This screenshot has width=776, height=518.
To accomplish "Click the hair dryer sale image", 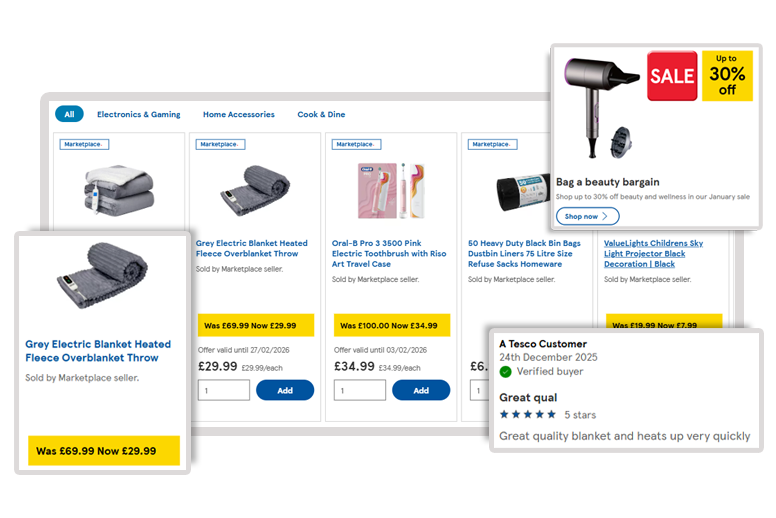I will coord(601,108).
